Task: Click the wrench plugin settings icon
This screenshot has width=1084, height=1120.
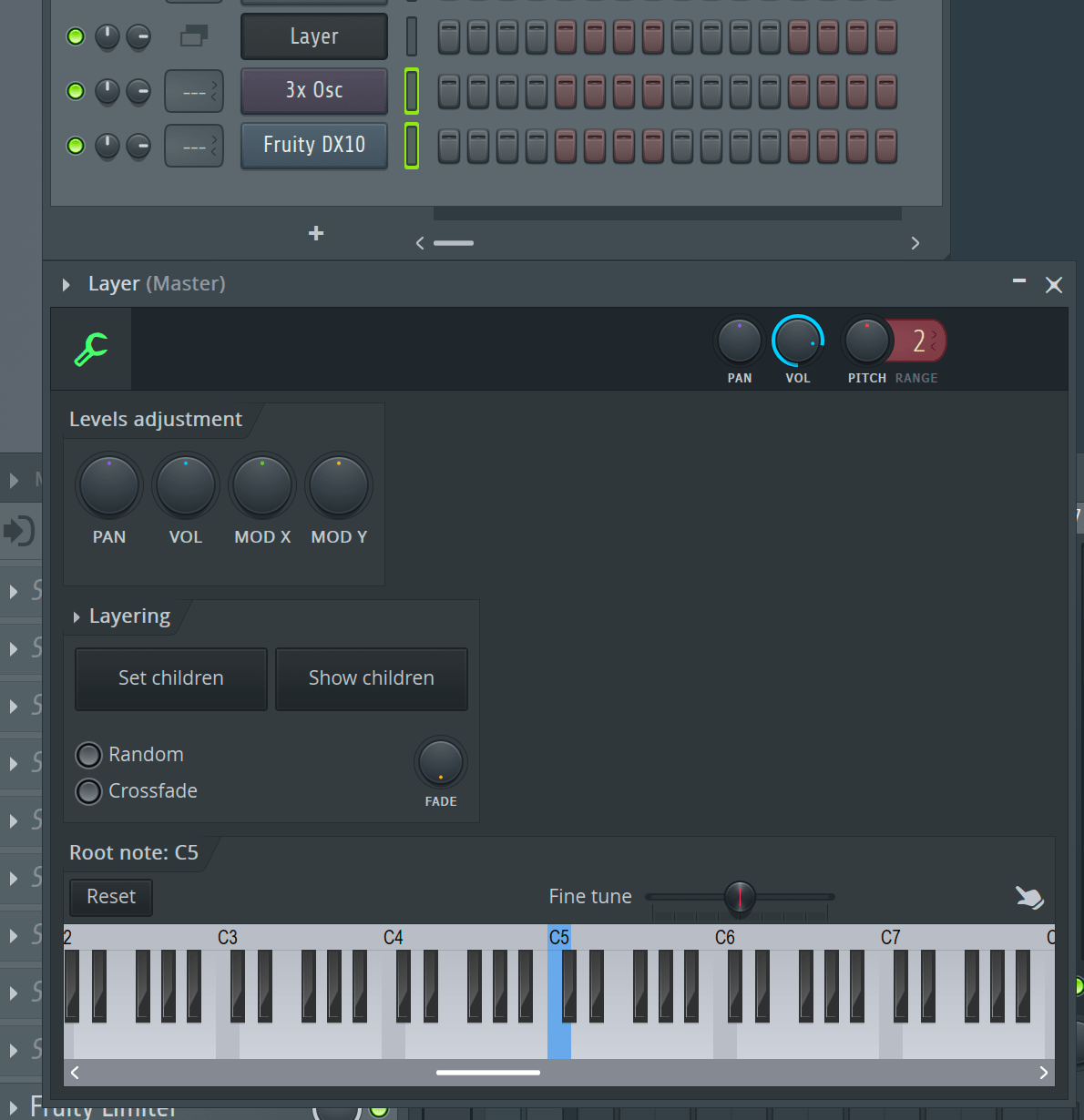Action: click(x=91, y=350)
